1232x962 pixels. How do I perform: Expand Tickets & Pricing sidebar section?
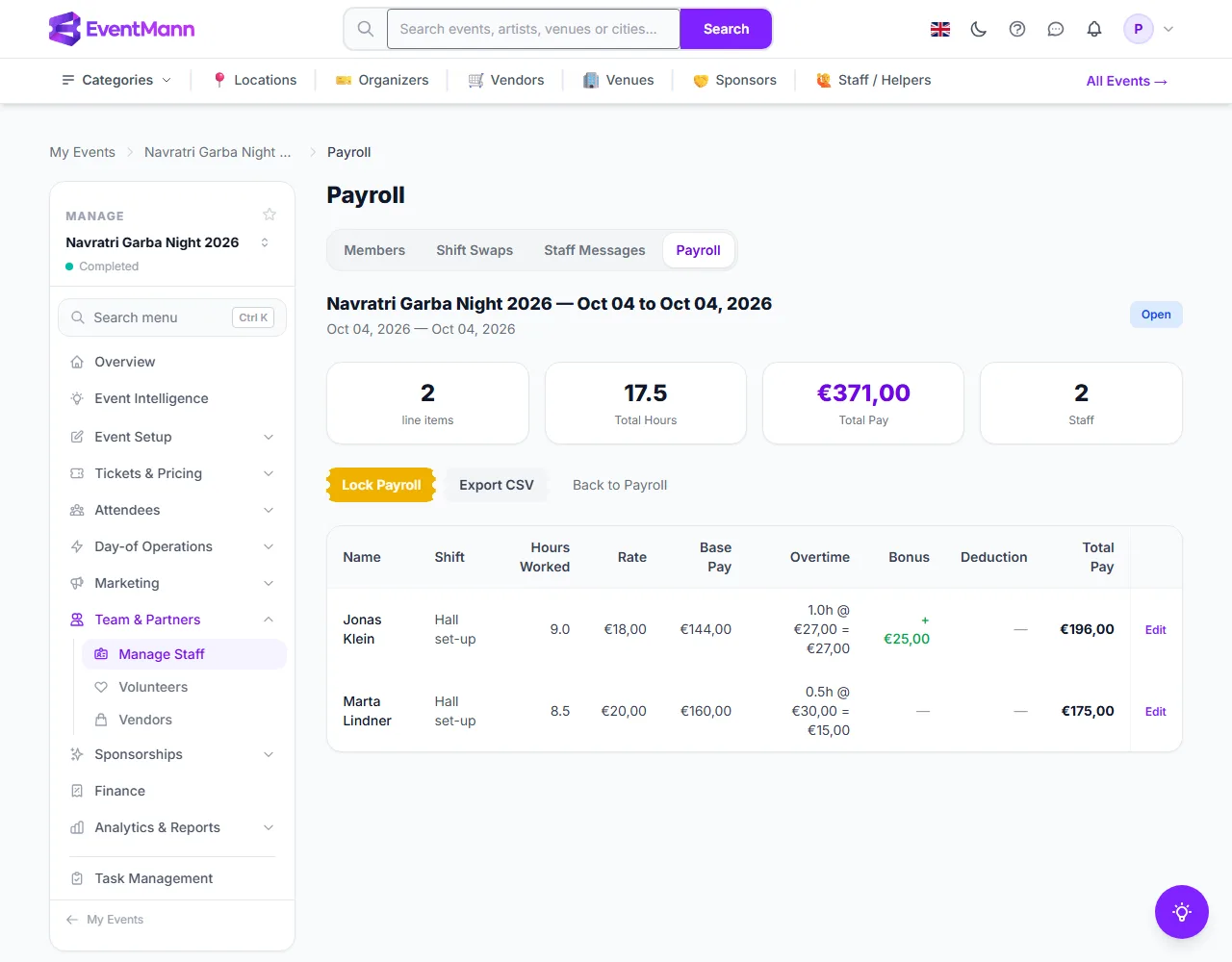[172, 473]
